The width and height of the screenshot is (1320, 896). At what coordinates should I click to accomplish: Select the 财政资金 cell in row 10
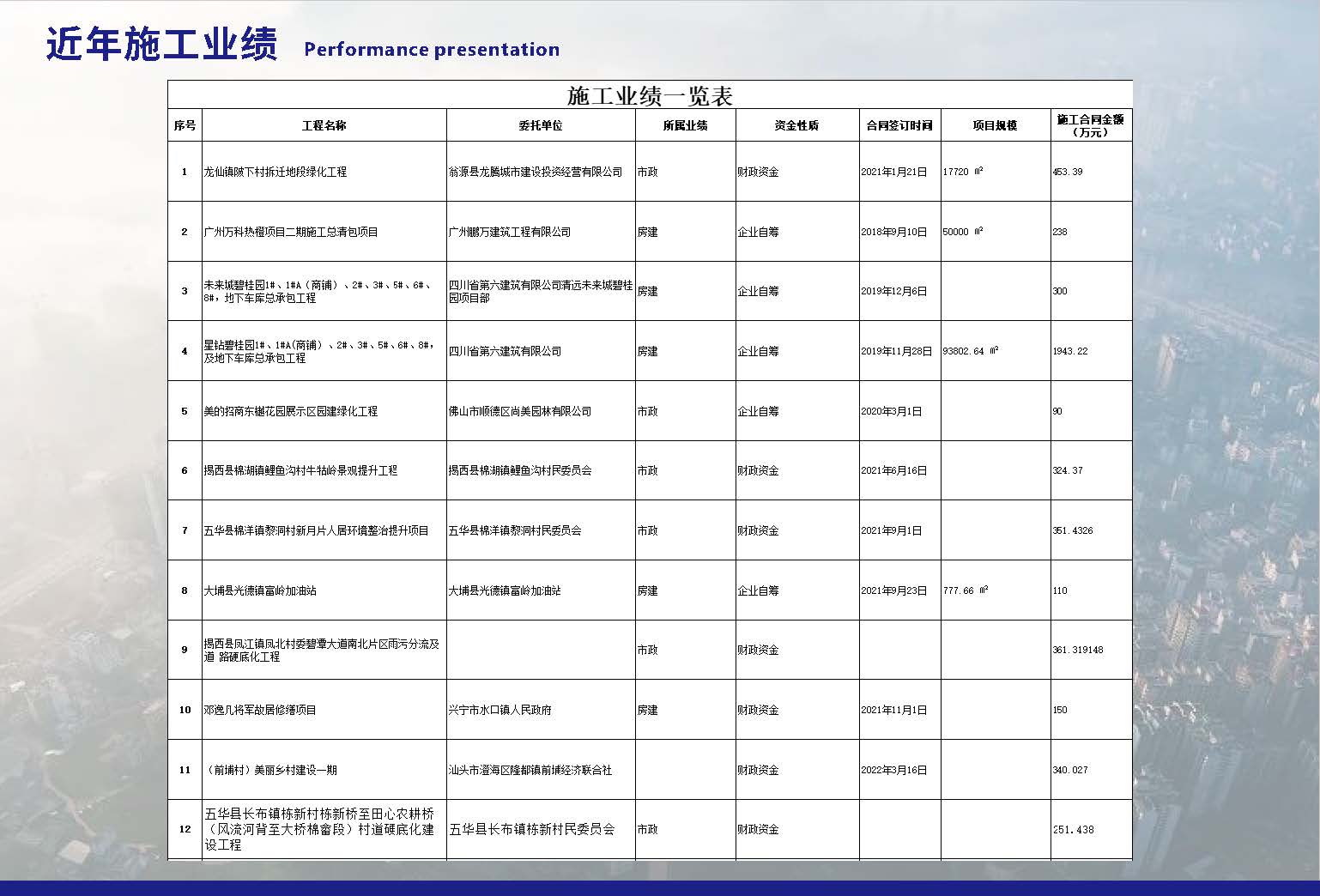coord(759,710)
